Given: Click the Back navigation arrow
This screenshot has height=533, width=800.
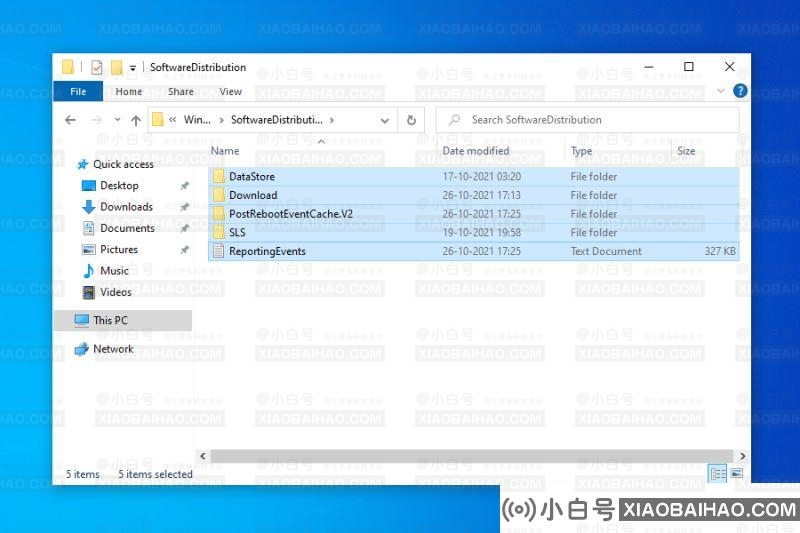Looking at the screenshot, I should tap(70, 120).
